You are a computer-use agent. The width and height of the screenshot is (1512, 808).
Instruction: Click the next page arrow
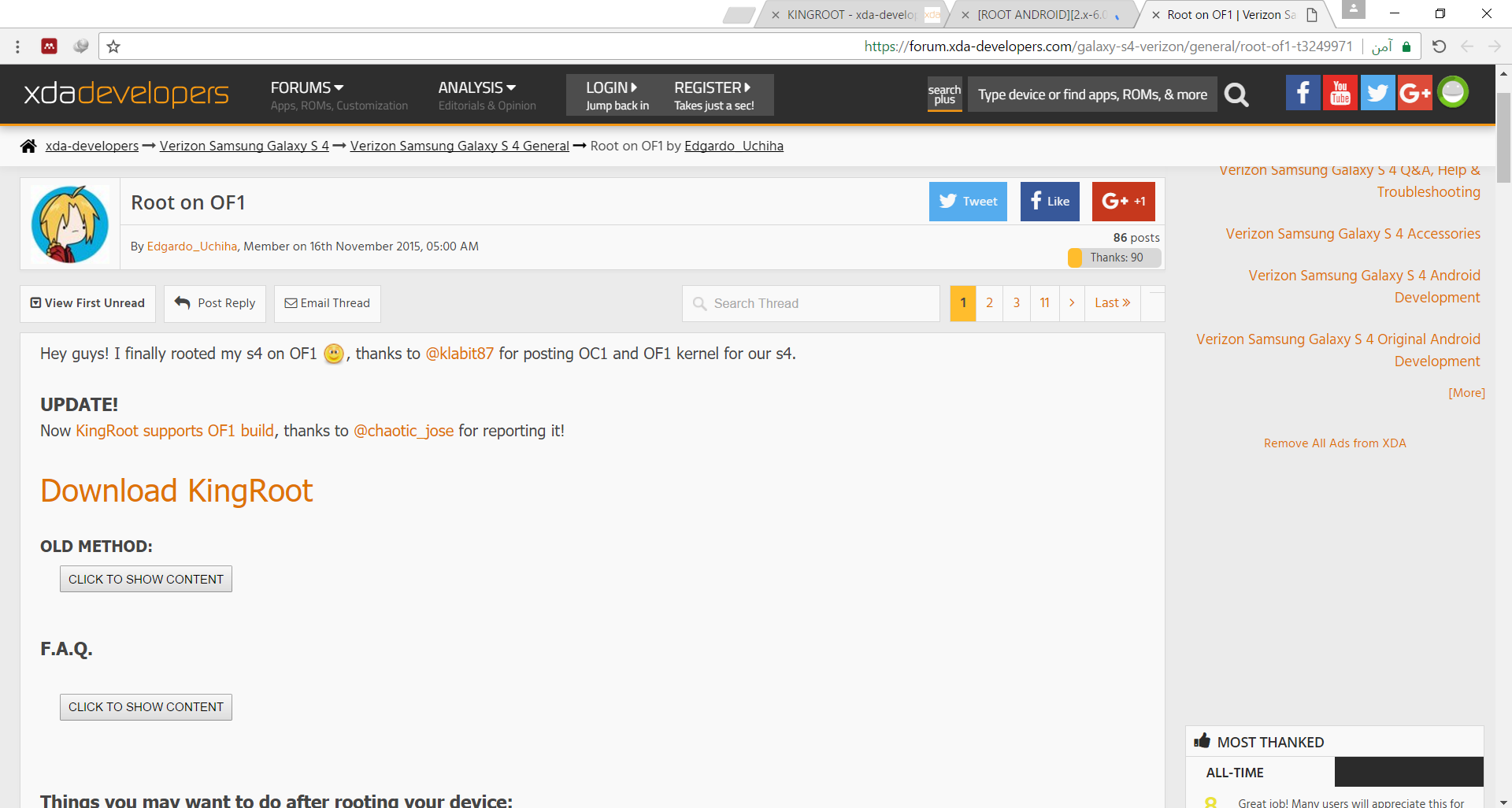(1072, 303)
